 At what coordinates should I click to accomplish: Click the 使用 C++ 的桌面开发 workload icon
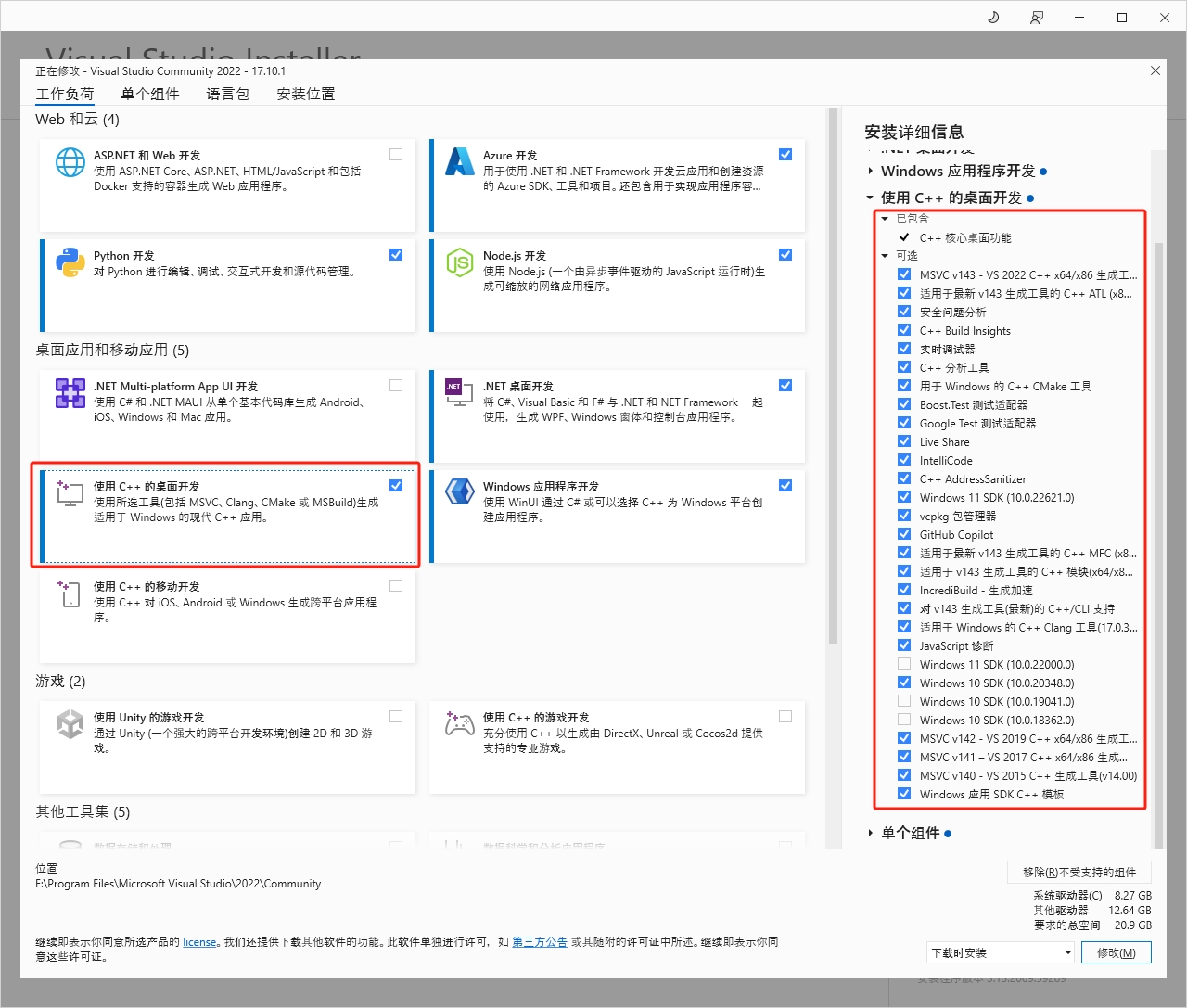(70, 492)
